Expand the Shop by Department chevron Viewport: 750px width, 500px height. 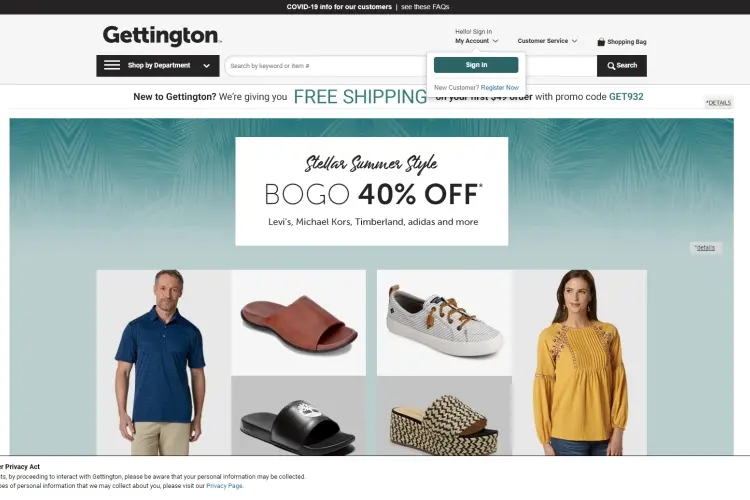[207, 66]
